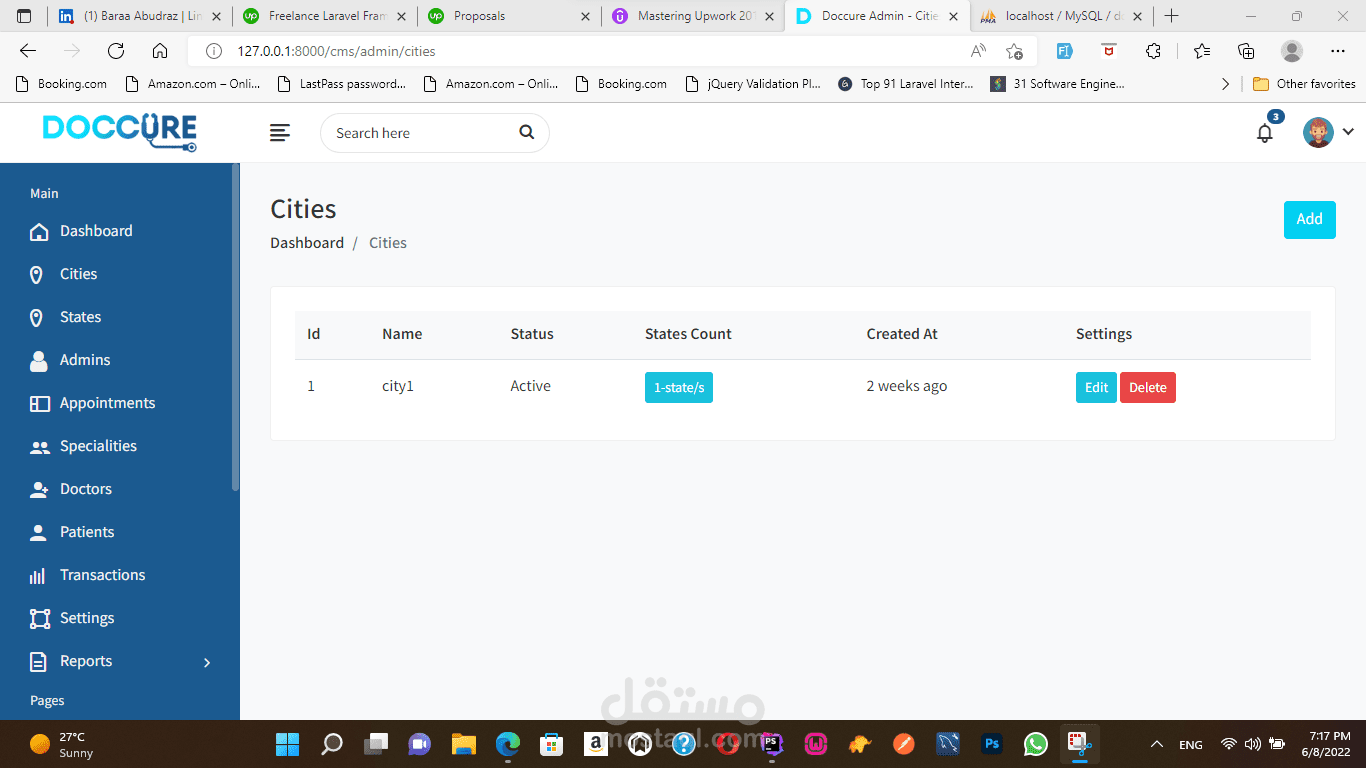The width and height of the screenshot is (1366, 768).
Task: Click the Created At column header
Action: [x=902, y=334]
